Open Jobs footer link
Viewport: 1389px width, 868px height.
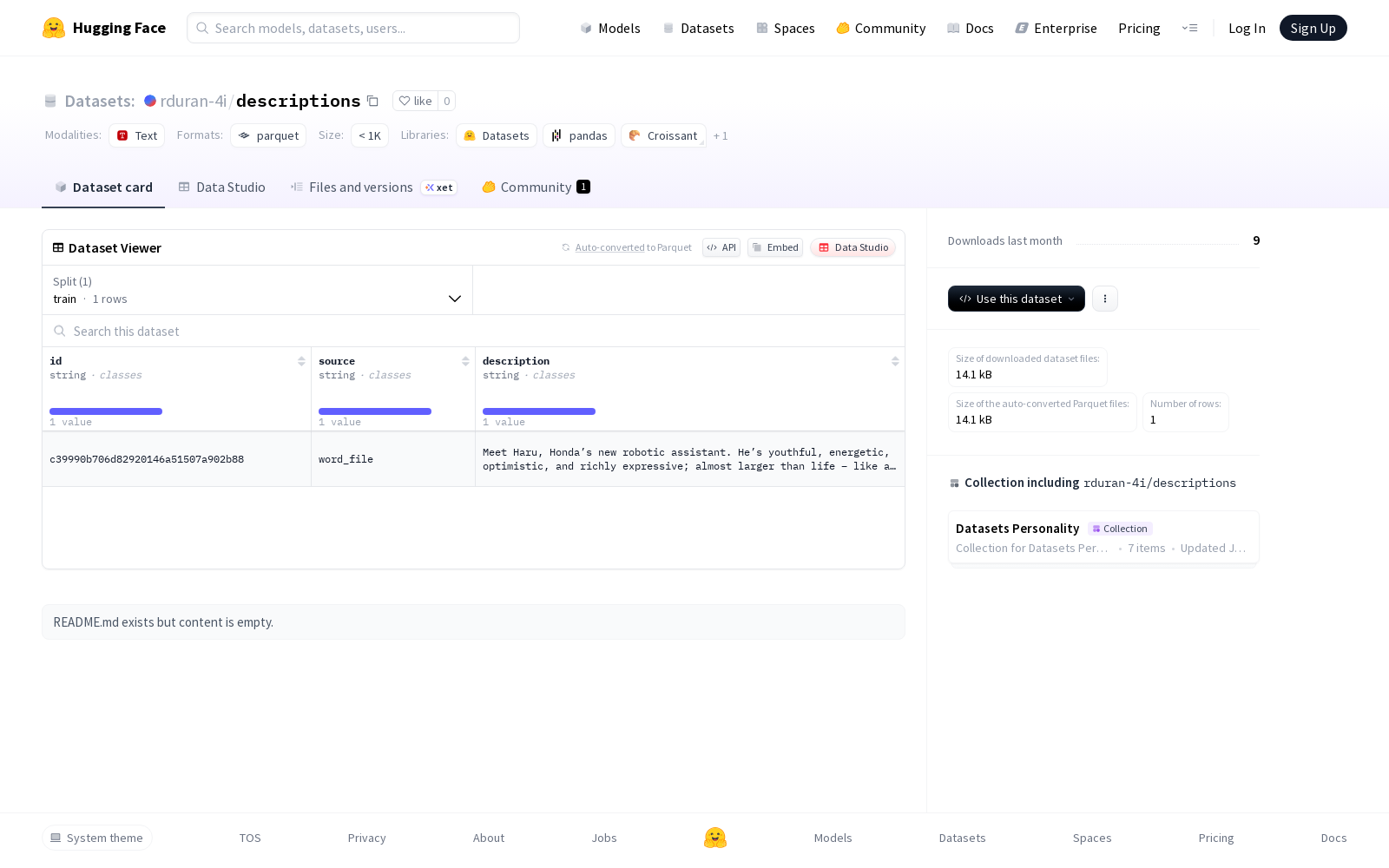pyautogui.click(x=604, y=838)
